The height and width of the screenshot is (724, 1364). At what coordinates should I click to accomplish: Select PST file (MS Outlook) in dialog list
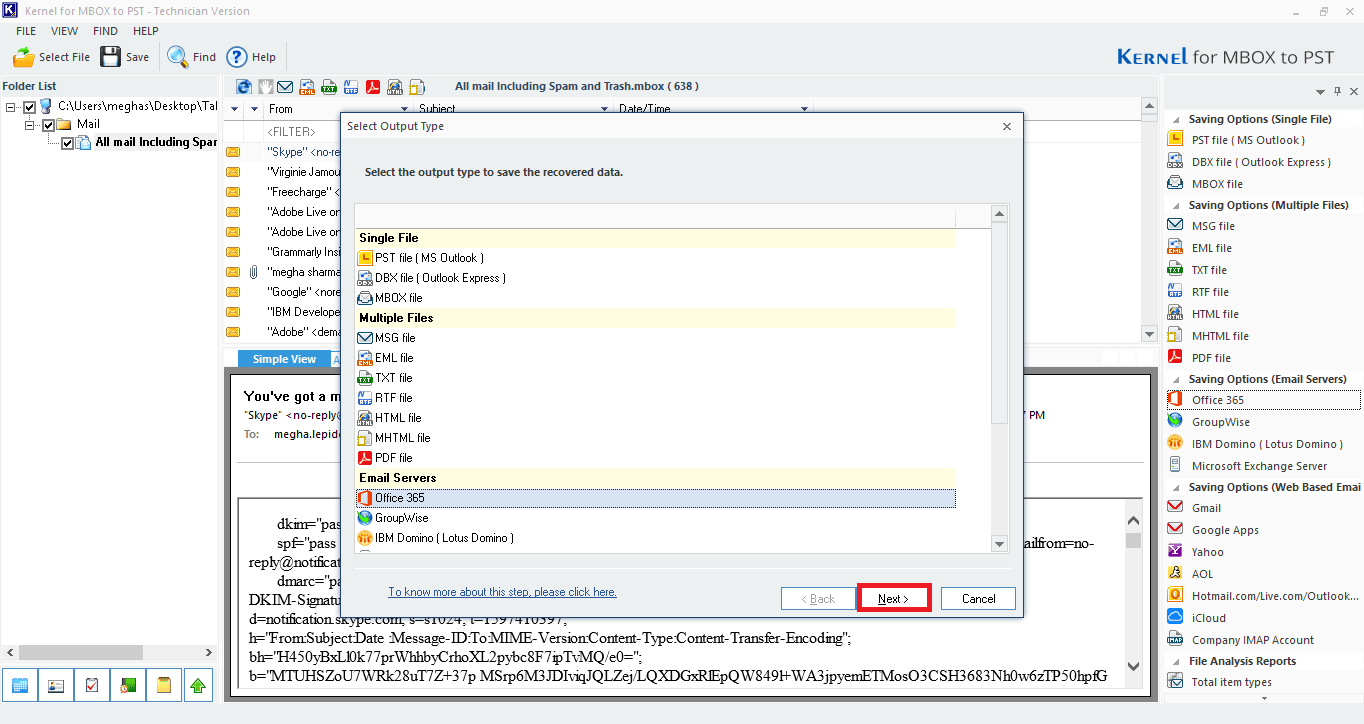click(656, 258)
